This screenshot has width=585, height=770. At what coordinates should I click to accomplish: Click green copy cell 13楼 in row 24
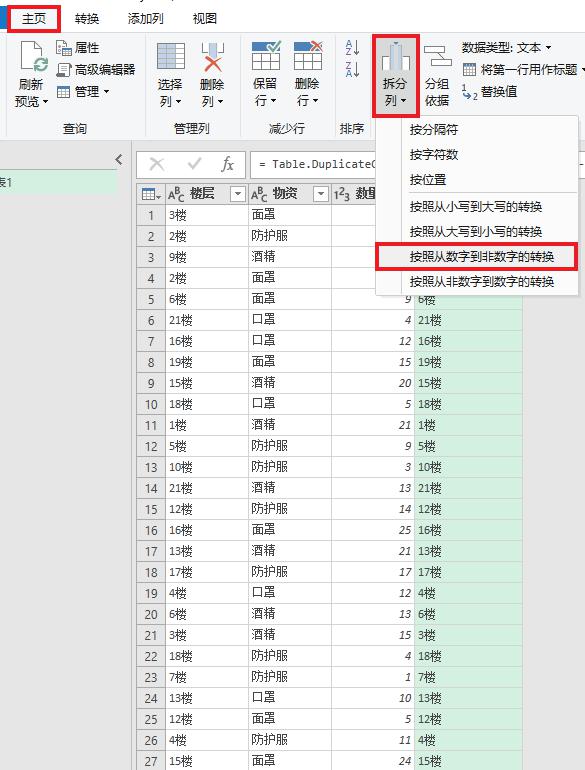(x=469, y=698)
